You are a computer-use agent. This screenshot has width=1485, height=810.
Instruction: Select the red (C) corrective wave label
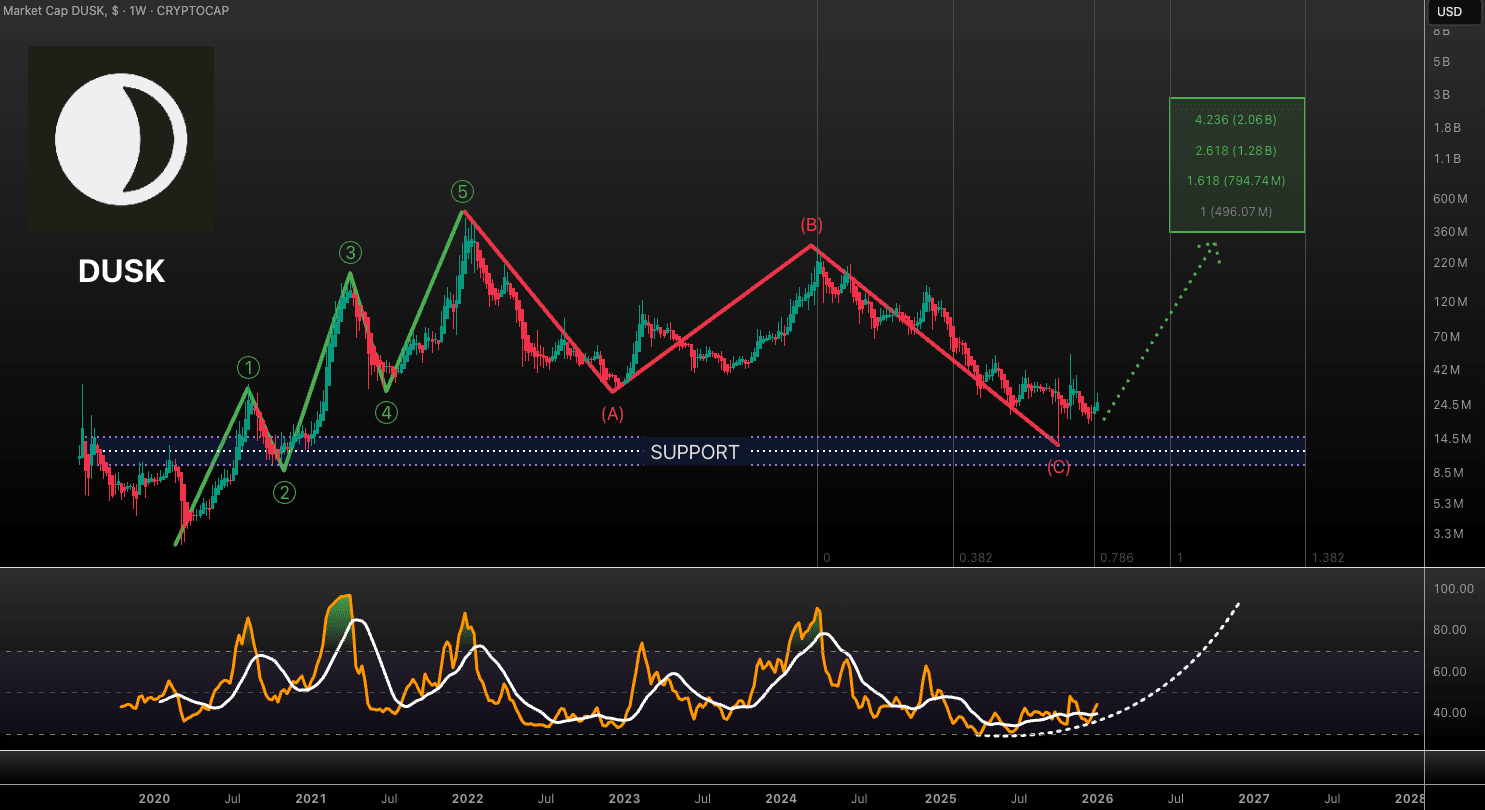[x=1058, y=467]
